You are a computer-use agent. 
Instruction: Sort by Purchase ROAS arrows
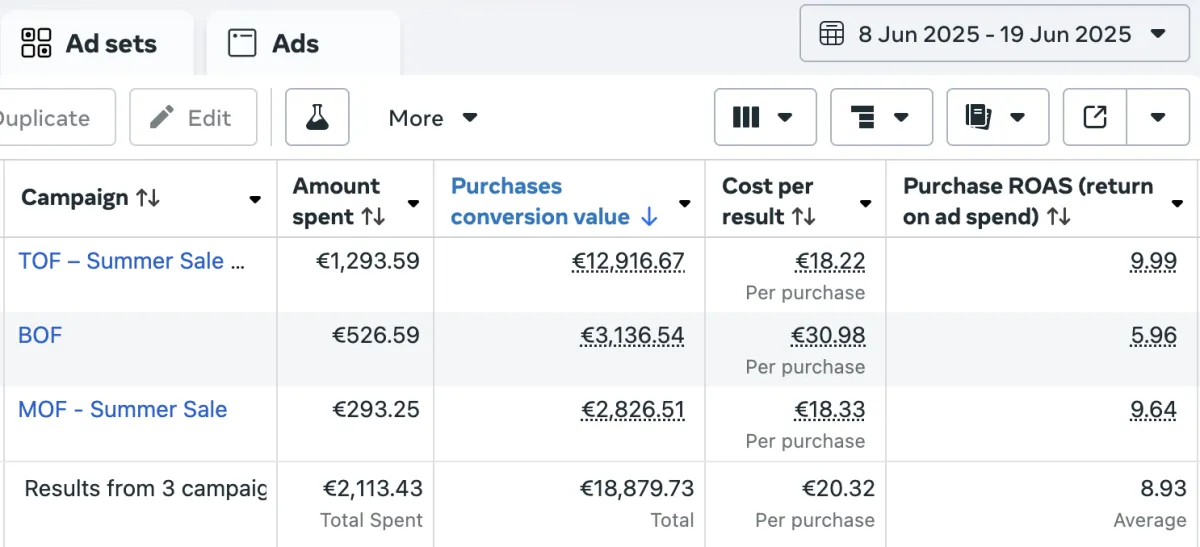pyautogui.click(x=1057, y=217)
